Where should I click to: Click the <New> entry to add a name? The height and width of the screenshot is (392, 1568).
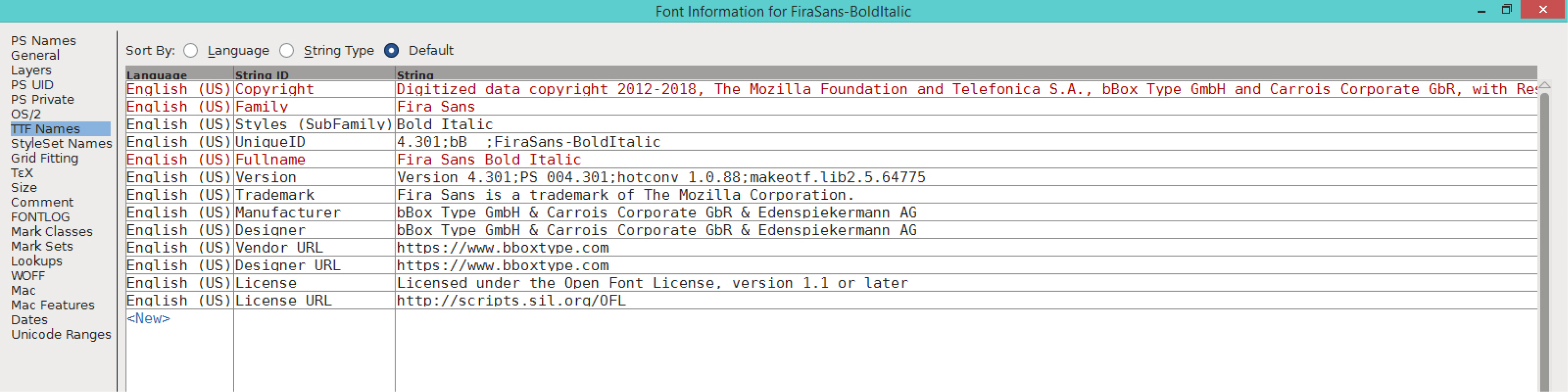149,318
